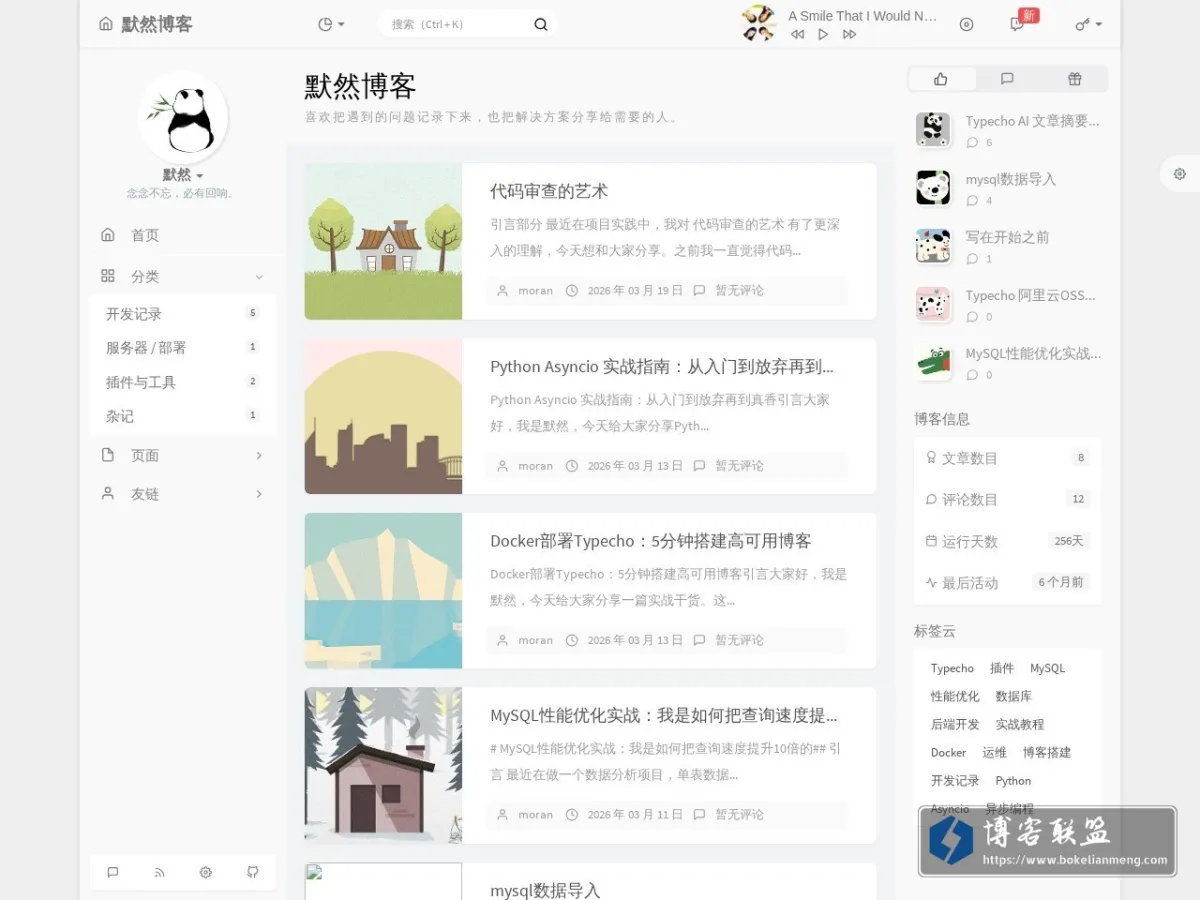Screen dimensions: 1200x900
Task: Select the 数据库 tag
Action: (x=1013, y=696)
